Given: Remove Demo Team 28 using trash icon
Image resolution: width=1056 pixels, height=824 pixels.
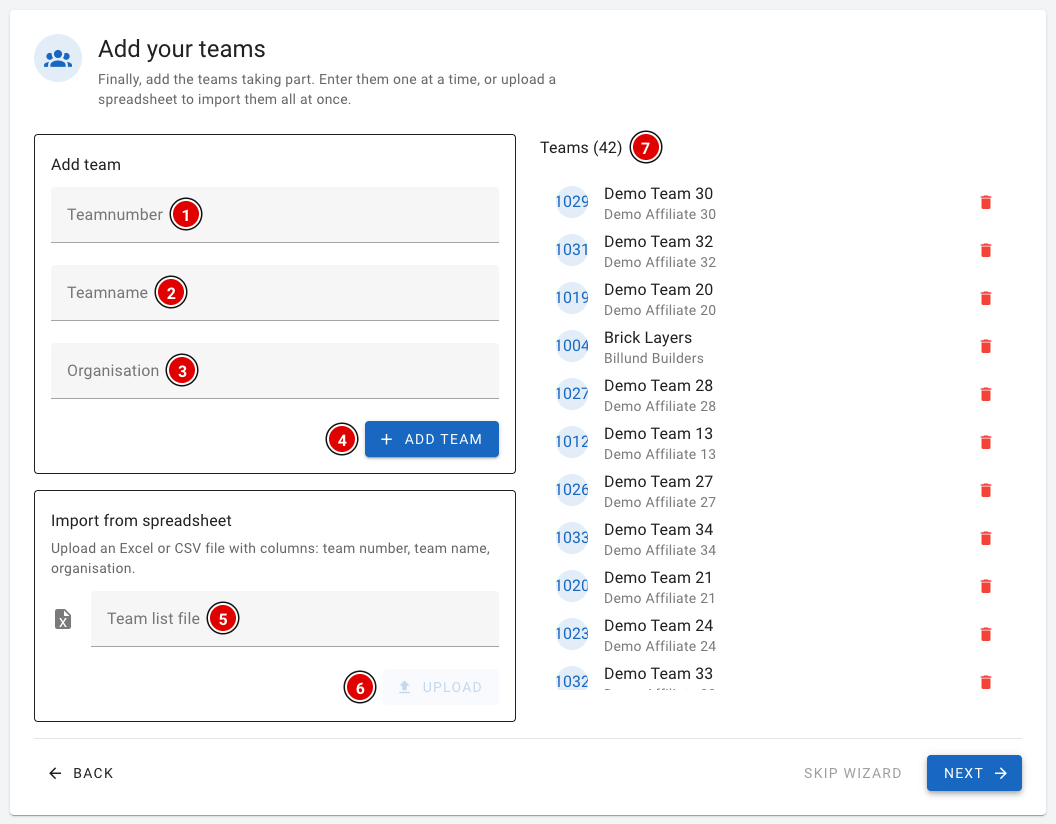Looking at the screenshot, I should tap(985, 394).
